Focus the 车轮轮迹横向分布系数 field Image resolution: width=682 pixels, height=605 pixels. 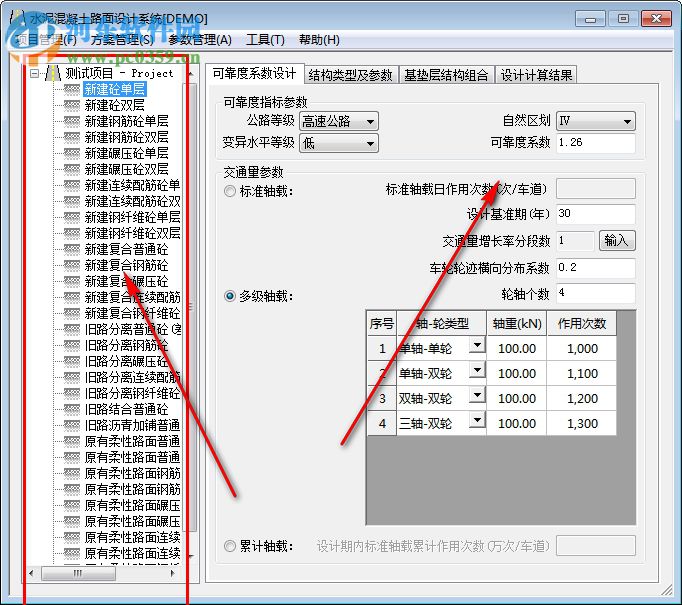(x=595, y=267)
